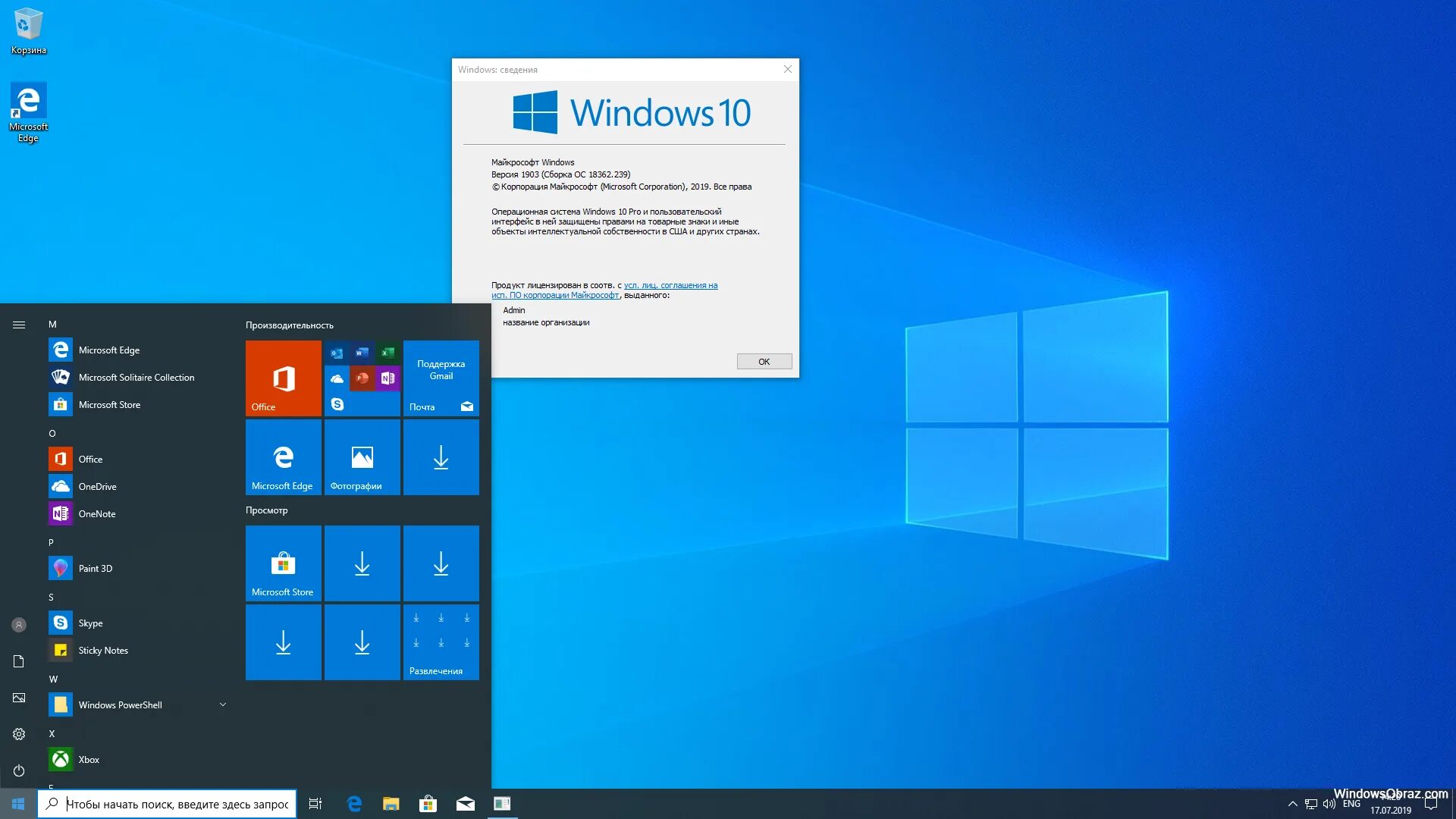Select Просмотр section label in Start menu

click(267, 510)
